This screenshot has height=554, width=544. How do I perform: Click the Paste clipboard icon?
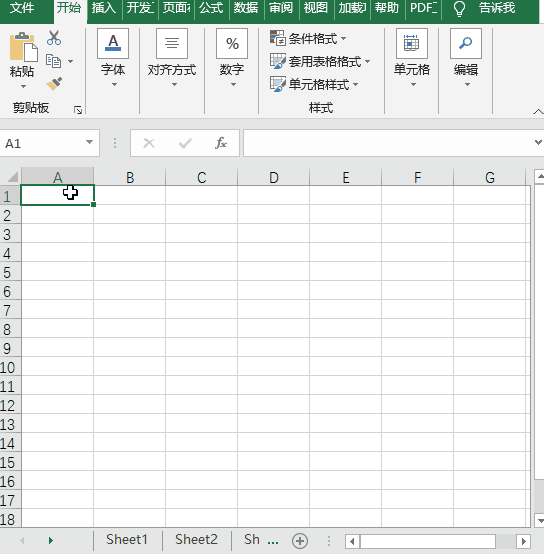tap(23, 47)
